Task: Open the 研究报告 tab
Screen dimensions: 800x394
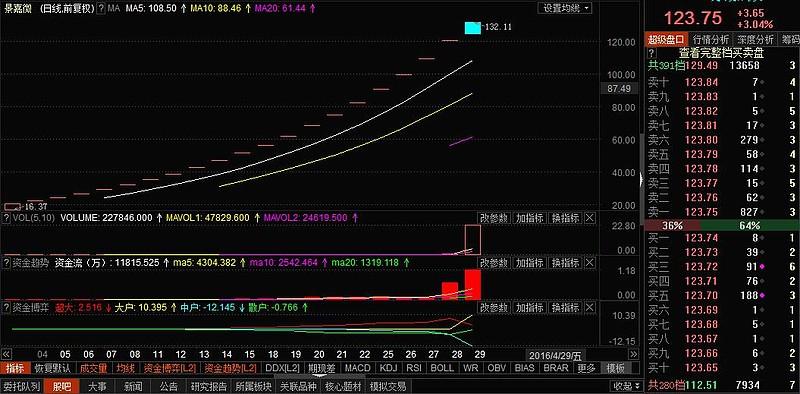Action: (x=209, y=386)
